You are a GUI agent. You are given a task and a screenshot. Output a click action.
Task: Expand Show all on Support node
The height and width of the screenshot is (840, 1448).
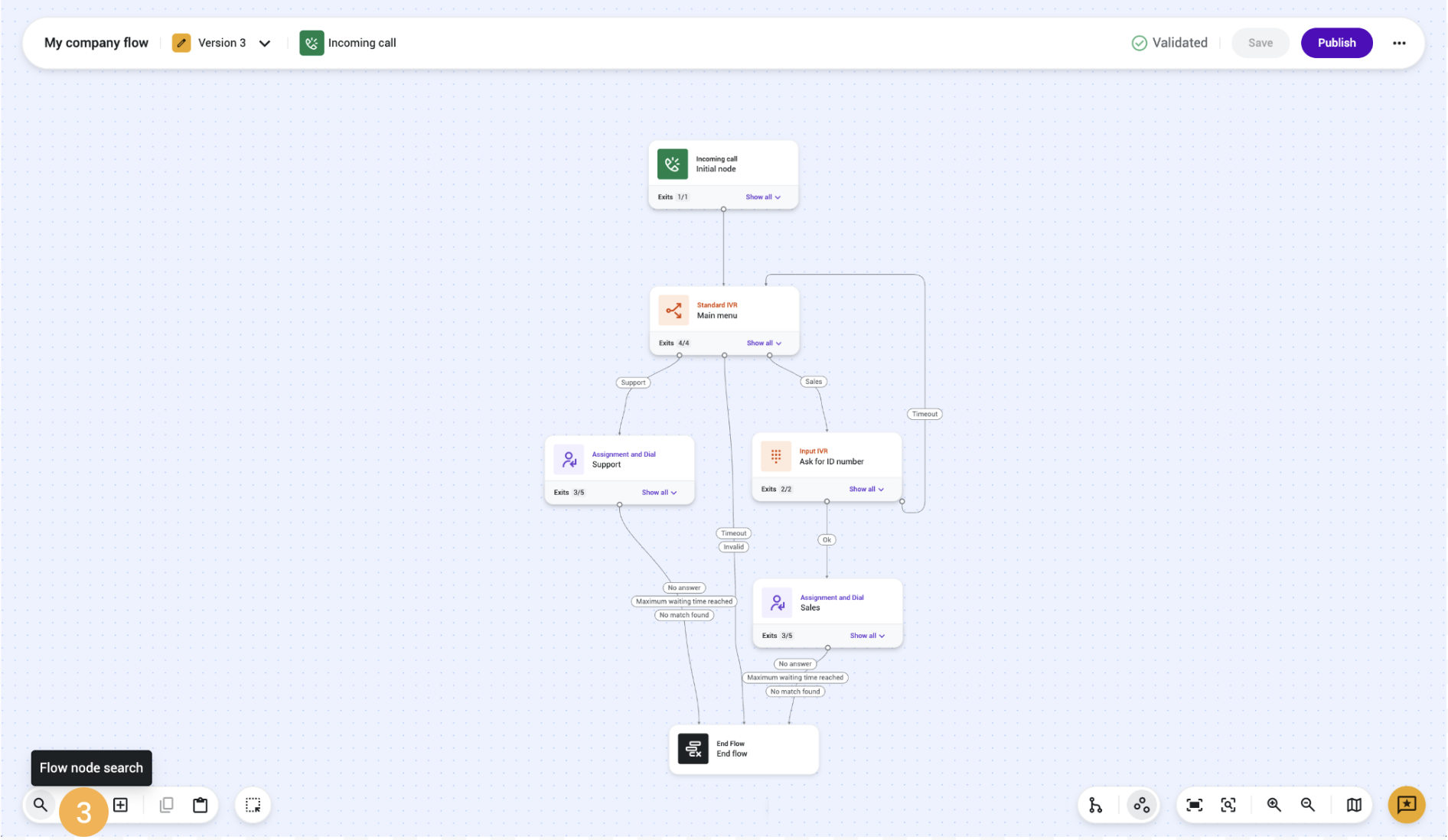pyautogui.click(x=659, y=493)
